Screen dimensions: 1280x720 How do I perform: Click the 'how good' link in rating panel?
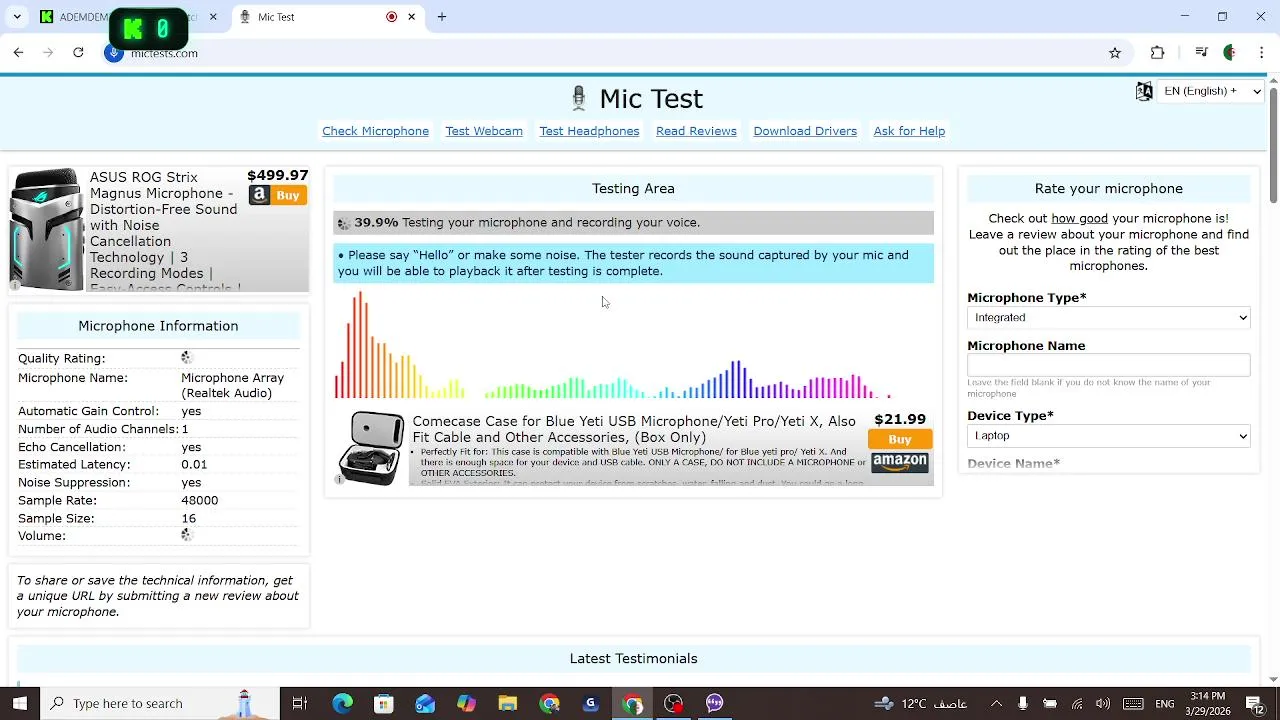1079,218
